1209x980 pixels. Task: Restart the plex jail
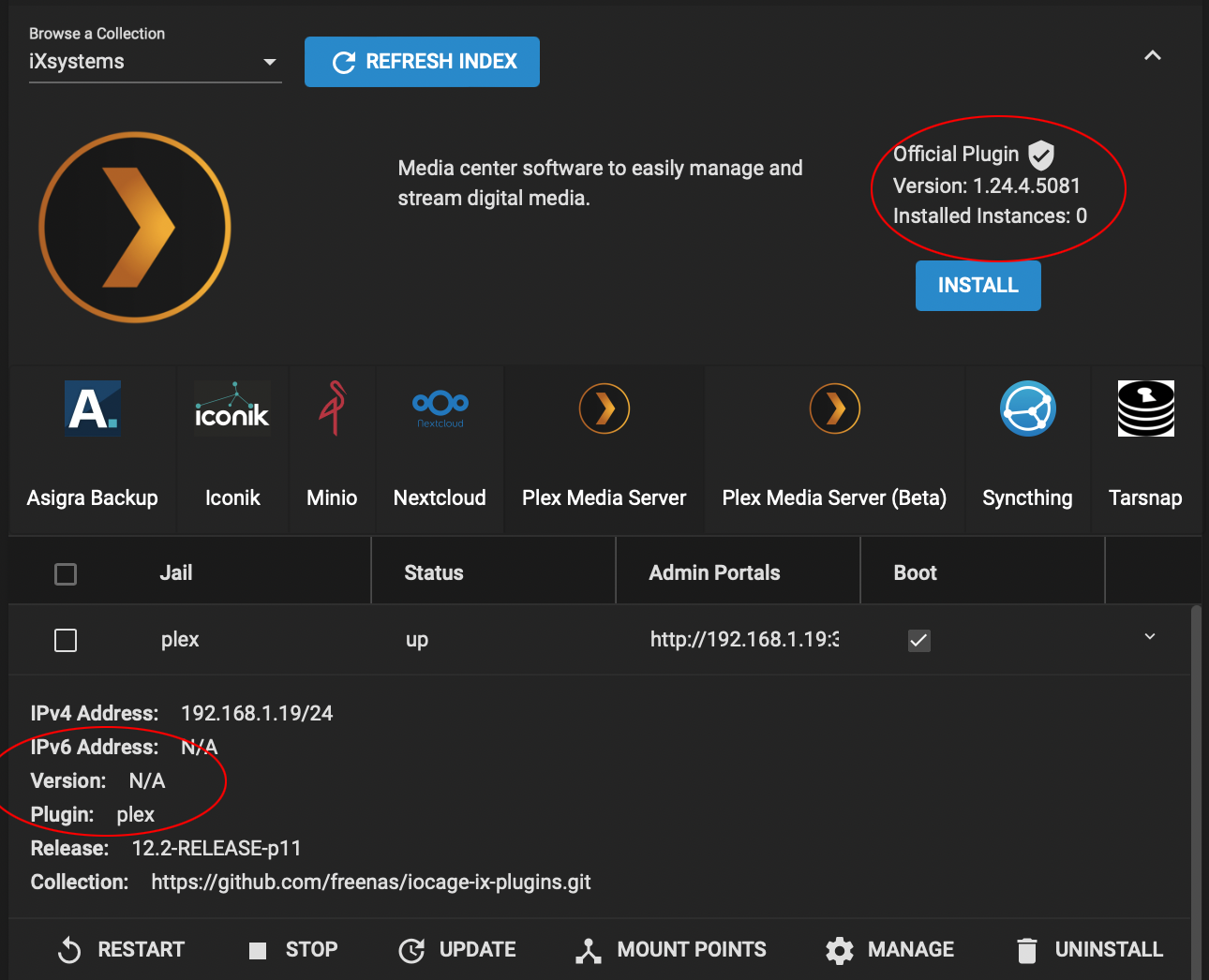pos(121,950)
